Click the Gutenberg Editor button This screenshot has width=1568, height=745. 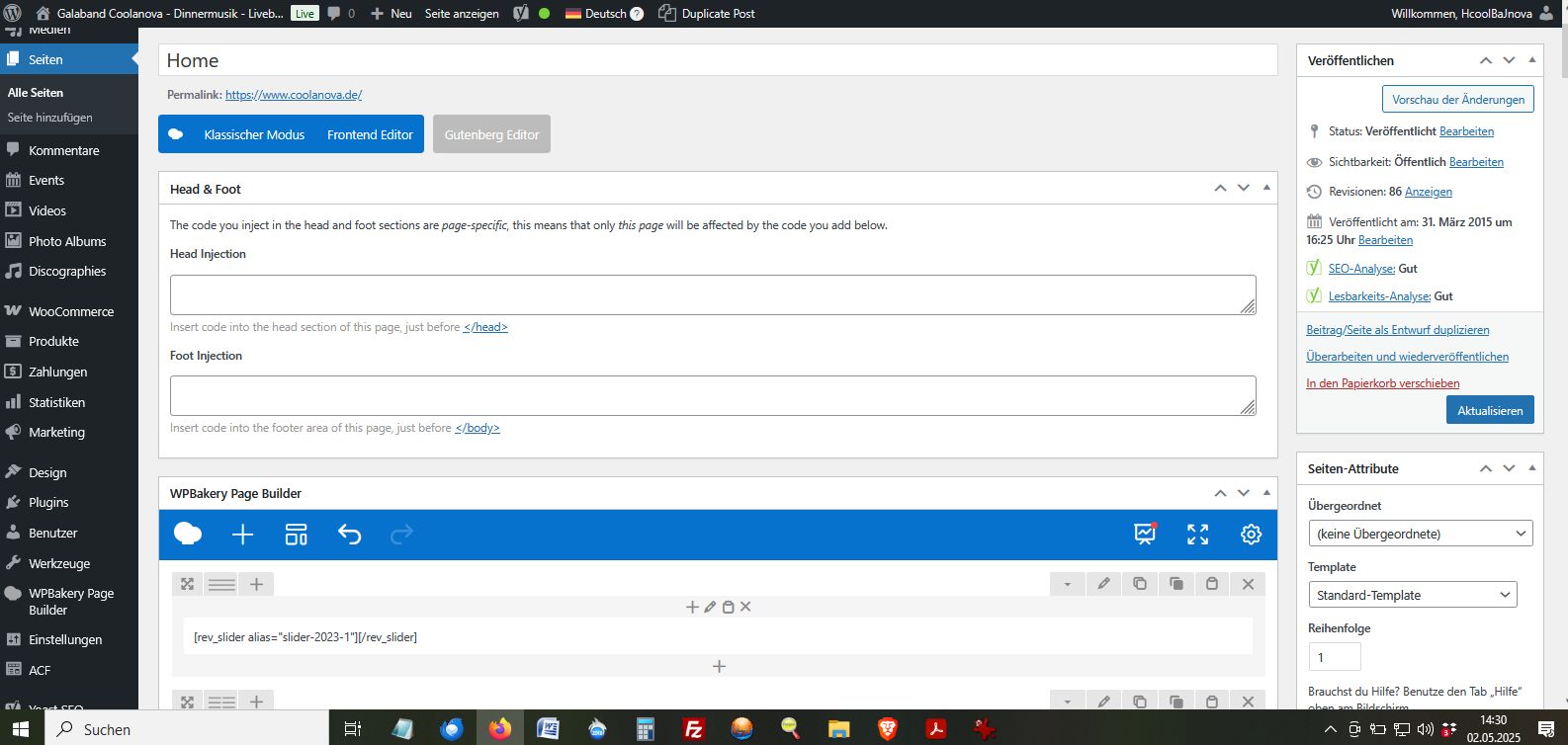coord(491,134)
